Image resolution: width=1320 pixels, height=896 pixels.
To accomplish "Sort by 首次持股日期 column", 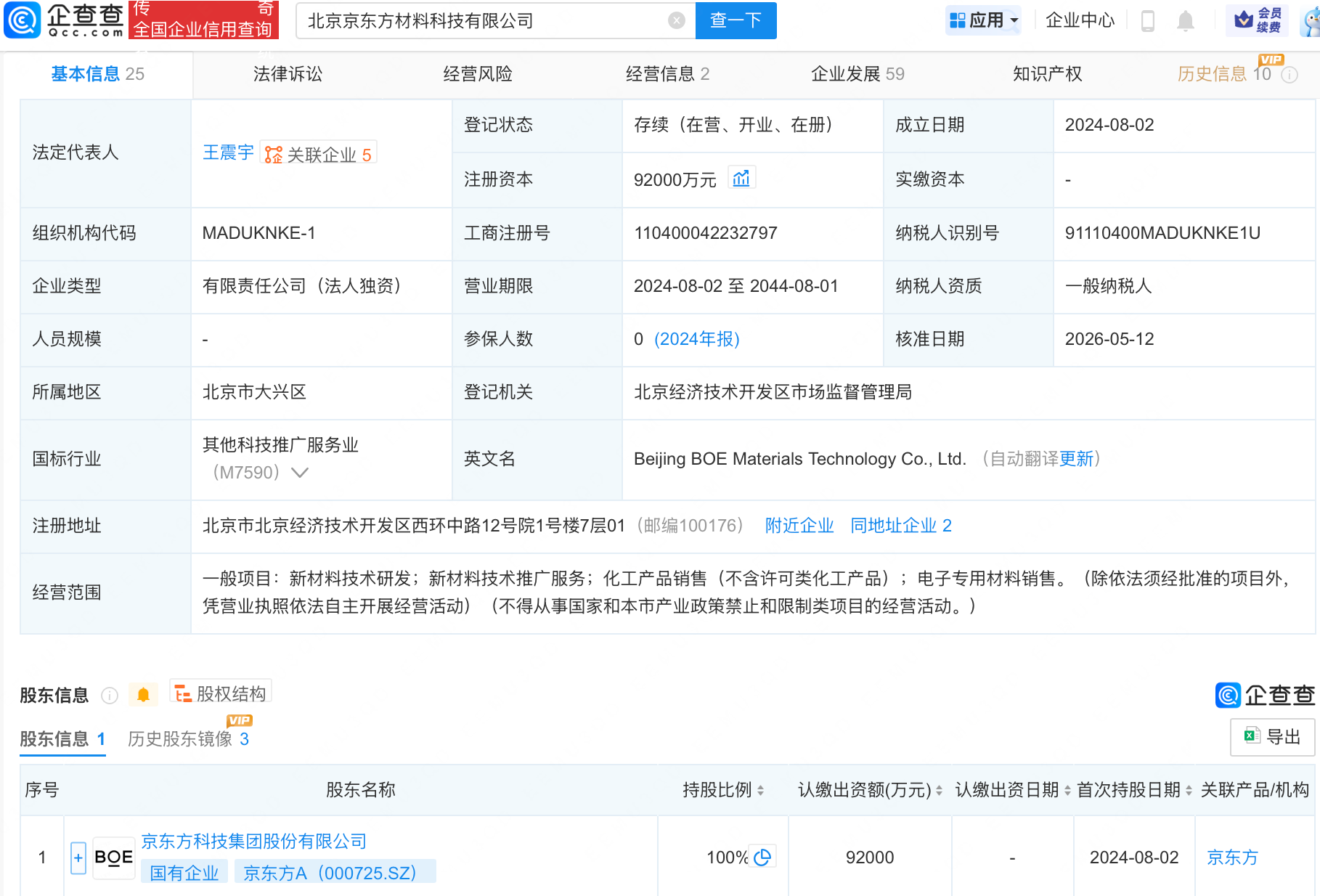I will pos(1189,790).
